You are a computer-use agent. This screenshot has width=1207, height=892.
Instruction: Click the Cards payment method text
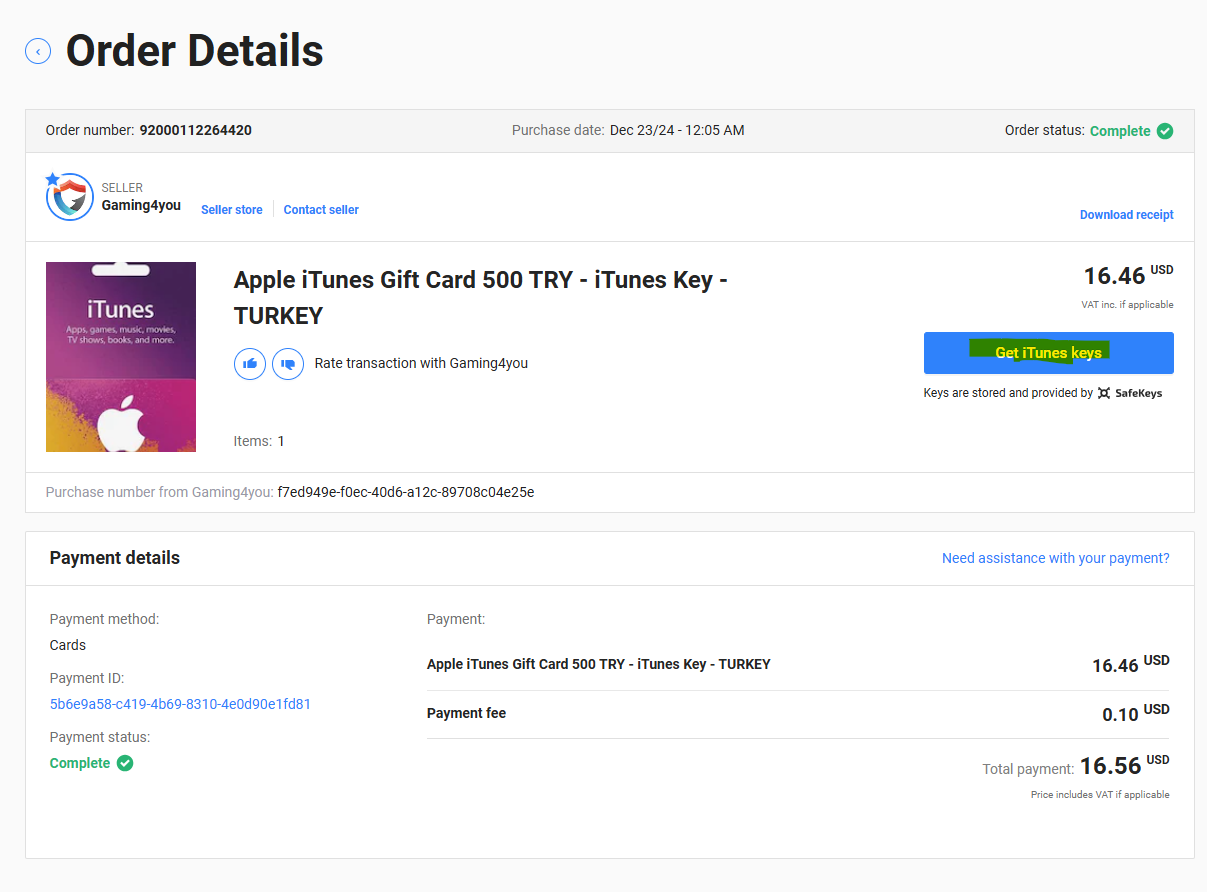coord(68,645)
